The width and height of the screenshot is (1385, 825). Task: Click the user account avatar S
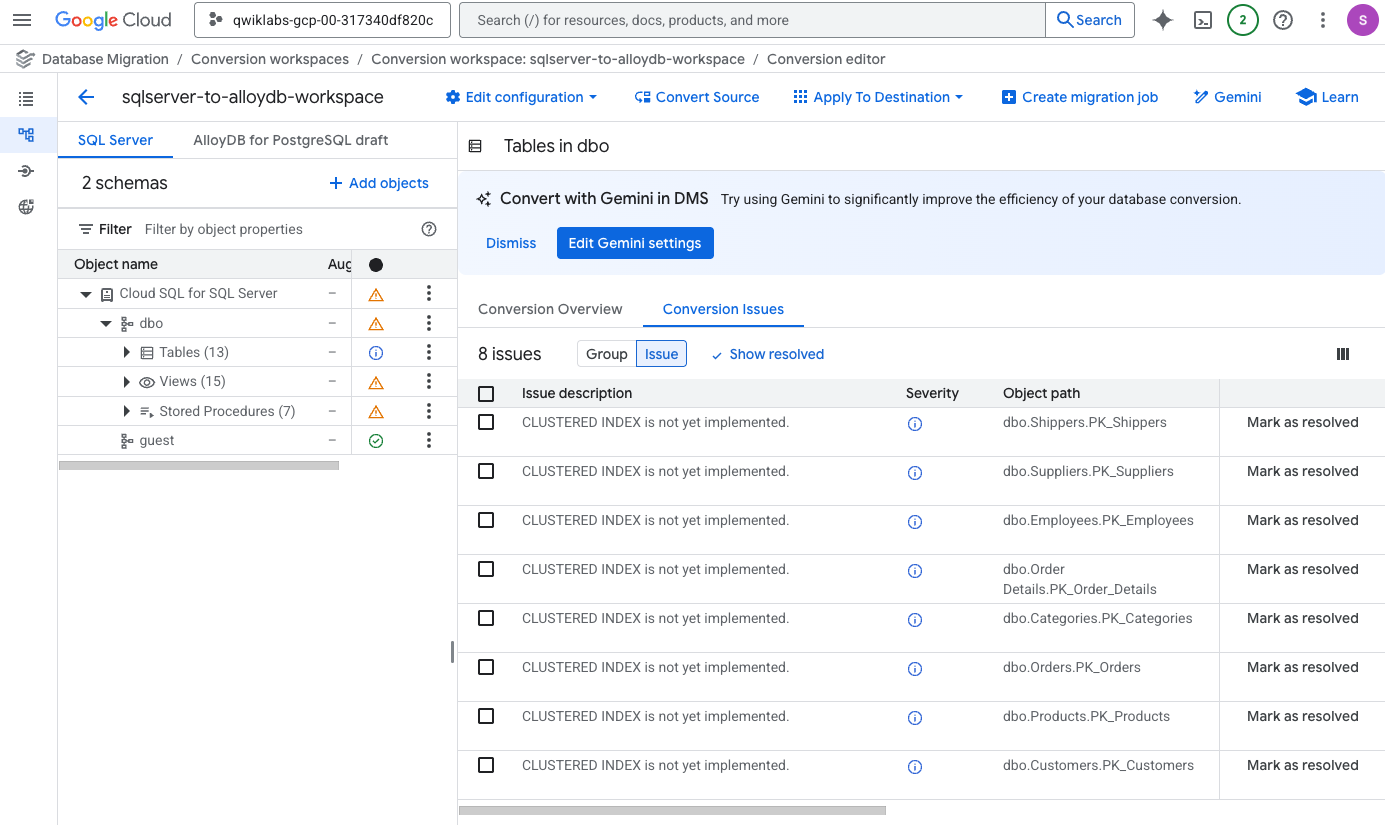(1362, 20)
